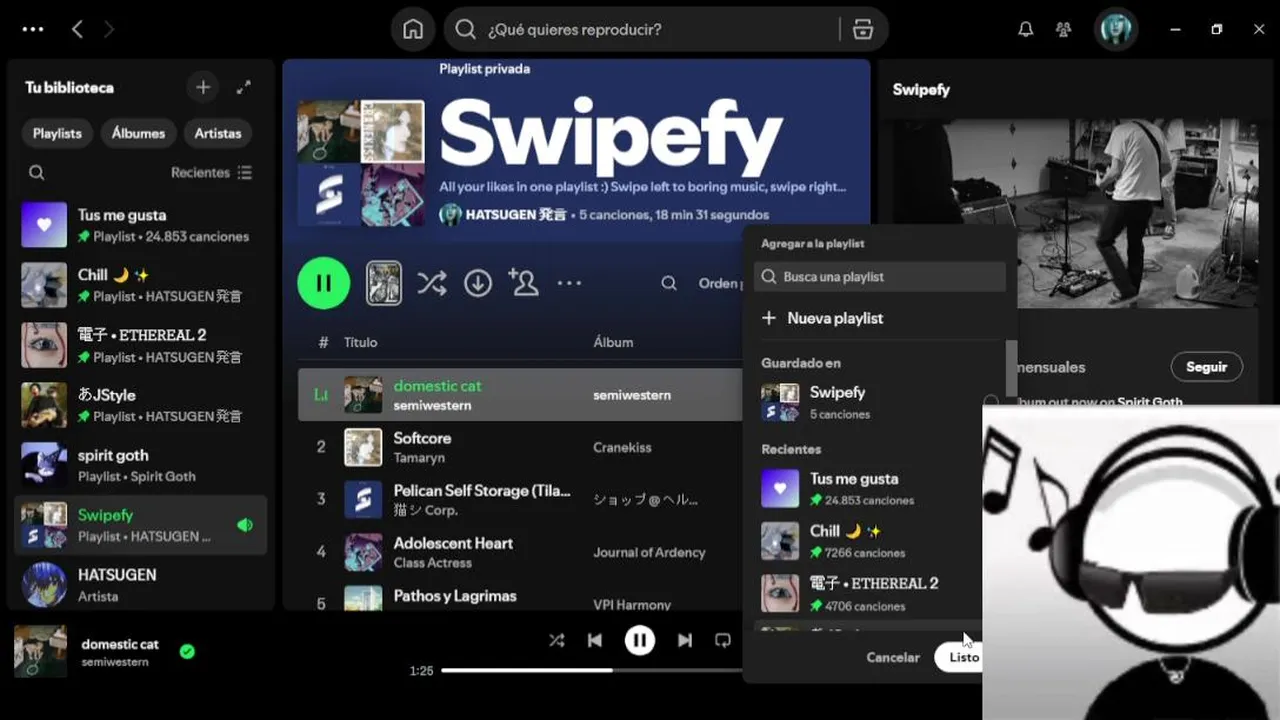Image resolution: width=1280 pixels, height=720 pixels.
Task: Open Recientes sort dropdown
Action: coord(211,172)
